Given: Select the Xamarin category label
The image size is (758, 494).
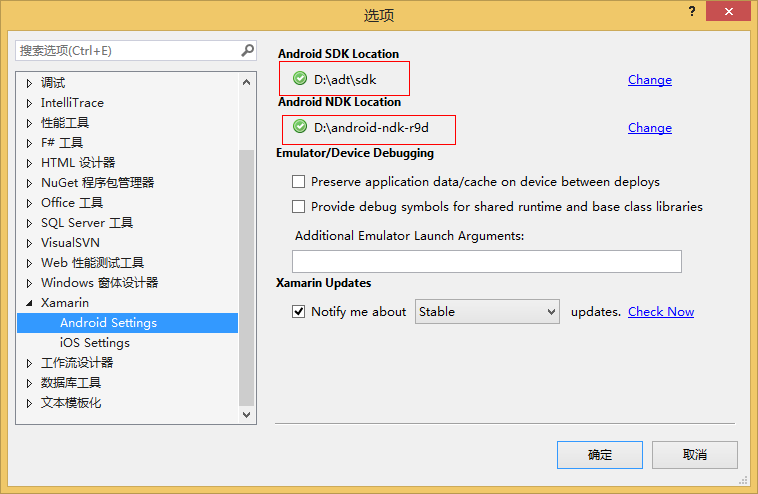Looking at the screenshot, I should 65,303.
